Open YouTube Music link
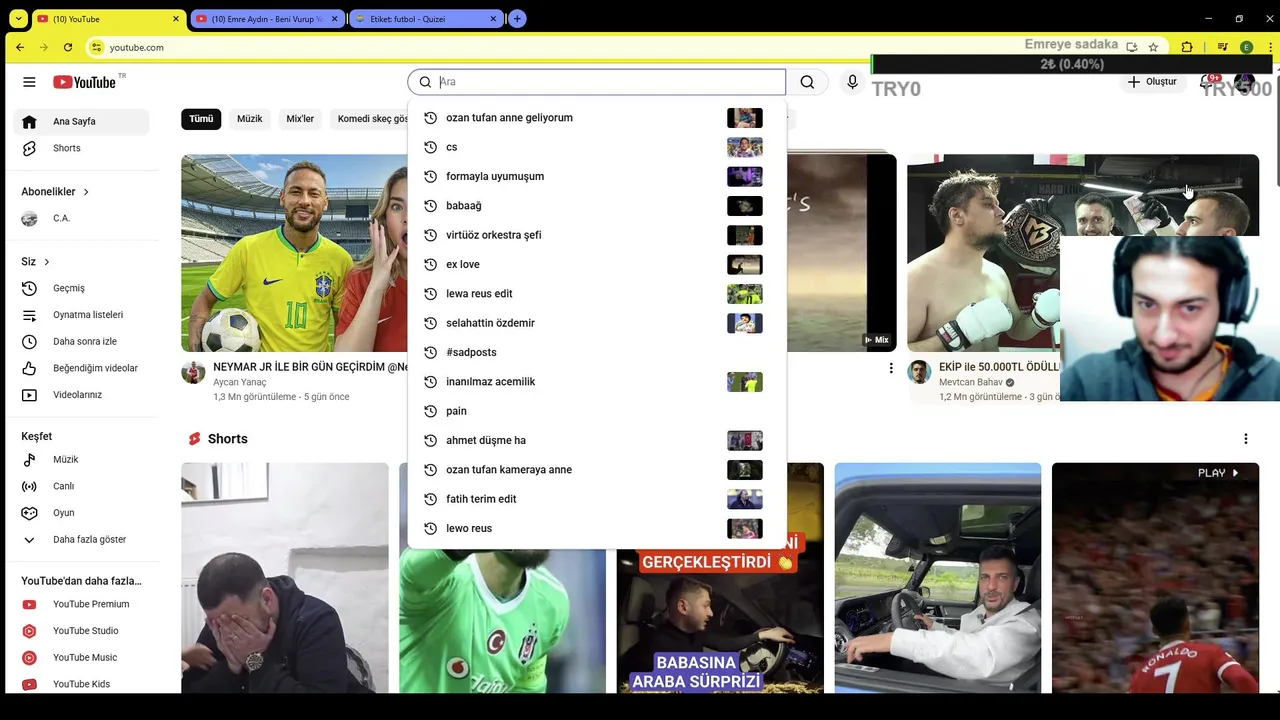This screenshot has height=720, width=1280. click(x=81, y=657)
